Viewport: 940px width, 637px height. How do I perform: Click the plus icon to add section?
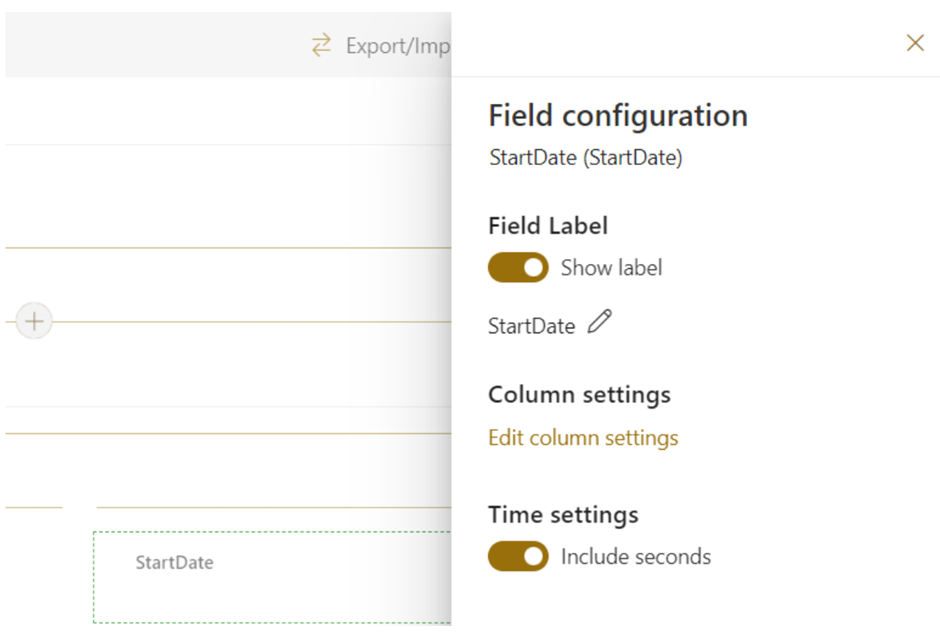pos(35,321)
